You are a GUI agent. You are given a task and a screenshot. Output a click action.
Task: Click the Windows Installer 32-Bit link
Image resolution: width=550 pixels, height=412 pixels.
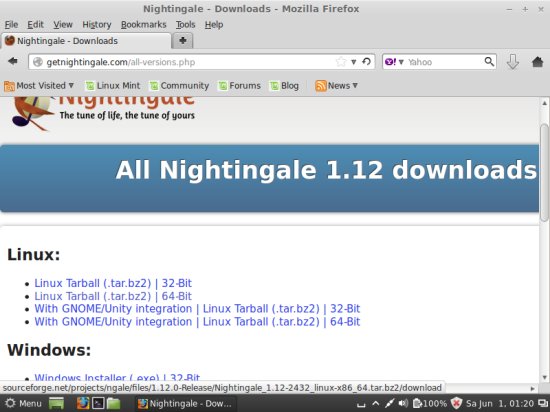click(117, 378)
